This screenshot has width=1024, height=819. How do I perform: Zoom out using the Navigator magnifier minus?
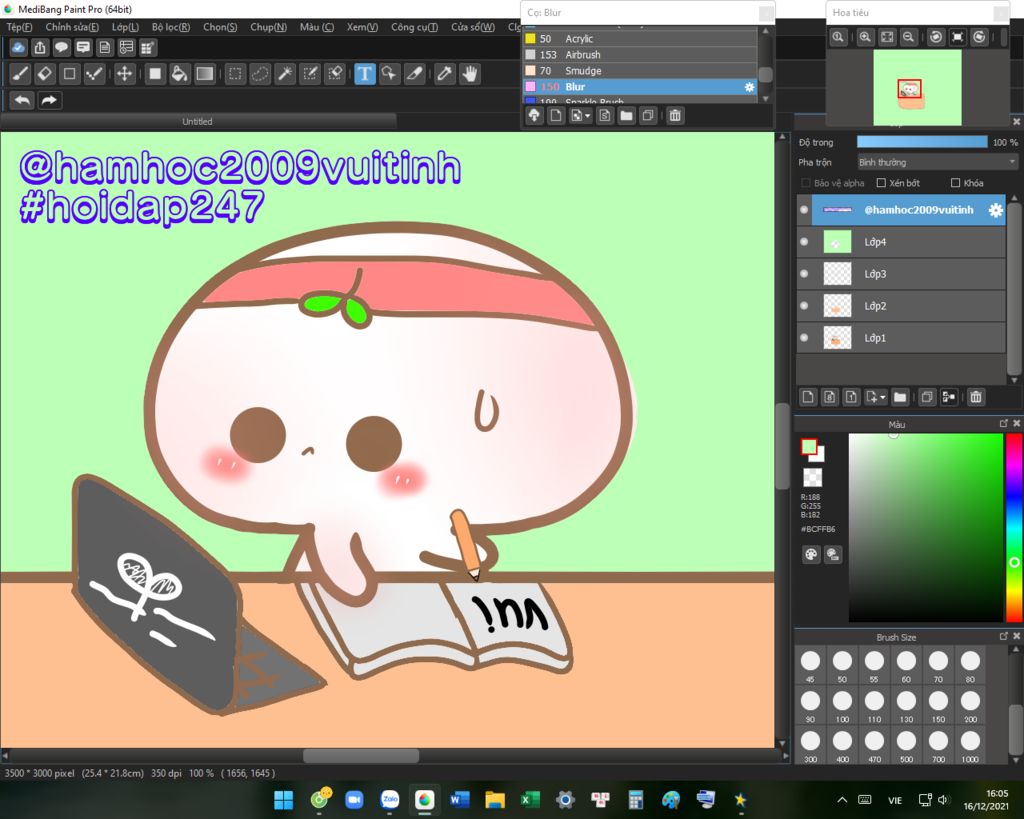(x=908, y=37)
